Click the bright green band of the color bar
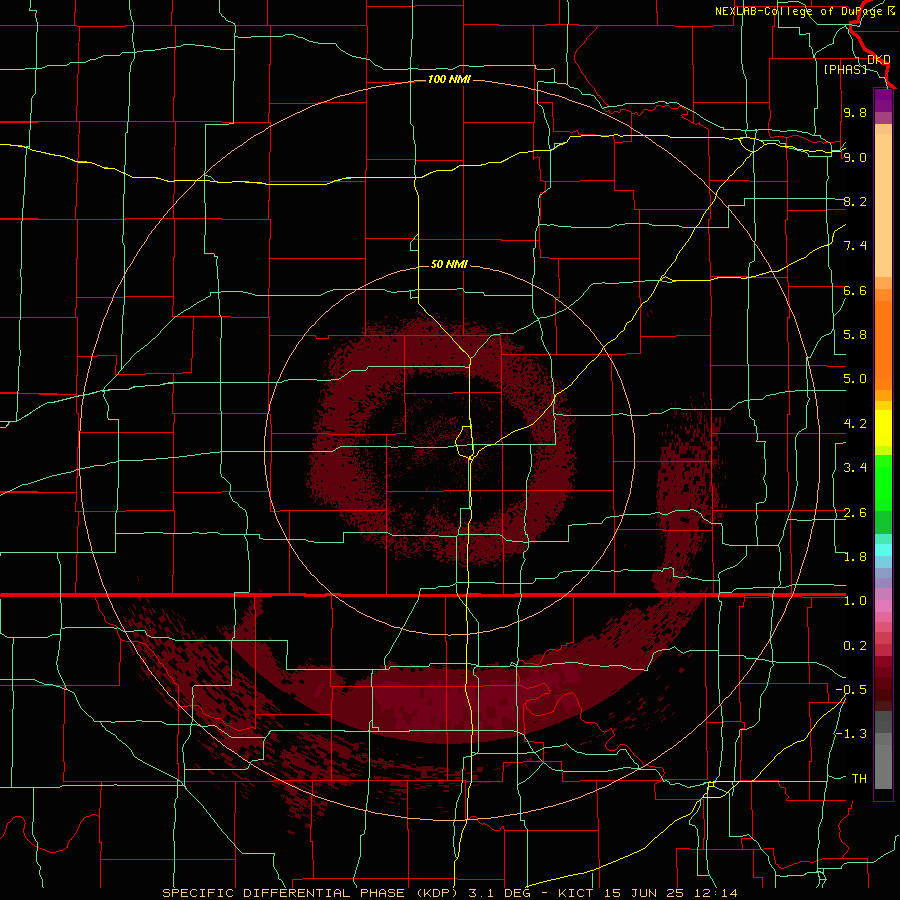Viewport: 900px width, 900px height. [x=883, y=482]
